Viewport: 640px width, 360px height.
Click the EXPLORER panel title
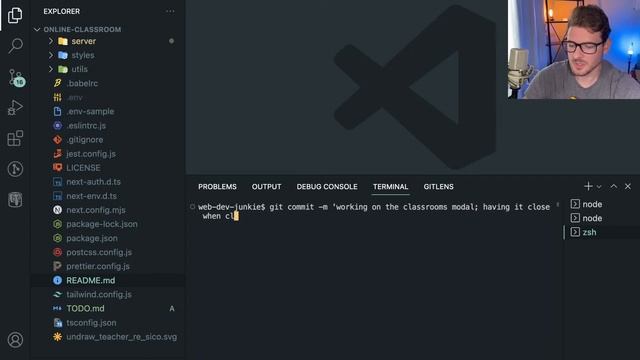click(62, 11)
